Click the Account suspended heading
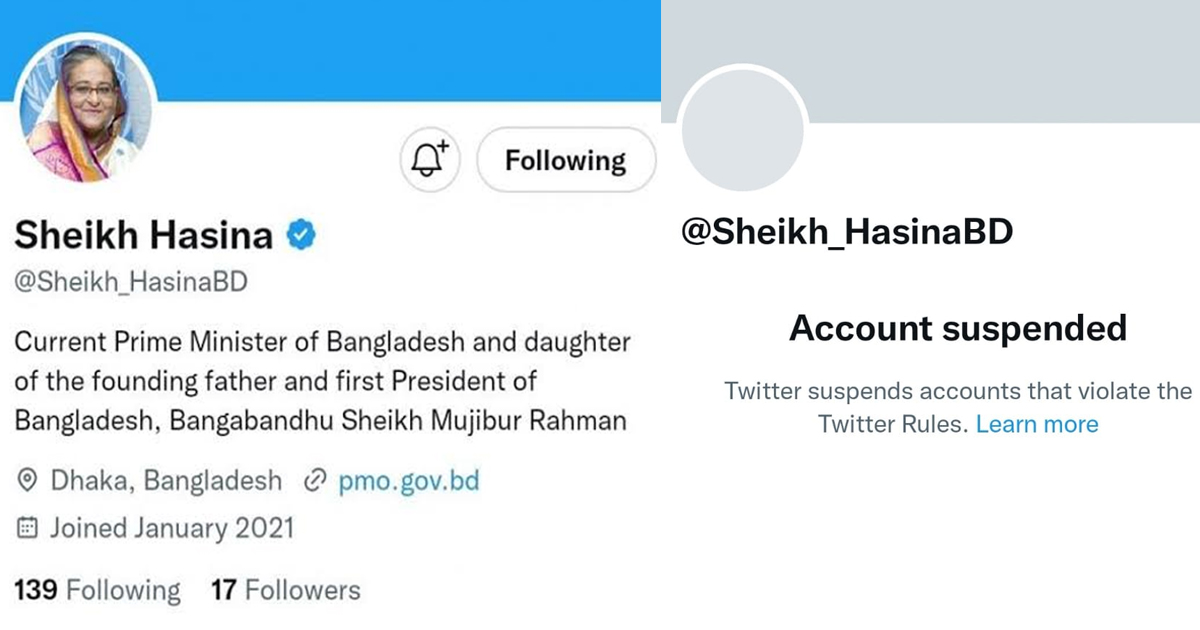Viewport: 1200px width, 630px height. coord(958,328)
